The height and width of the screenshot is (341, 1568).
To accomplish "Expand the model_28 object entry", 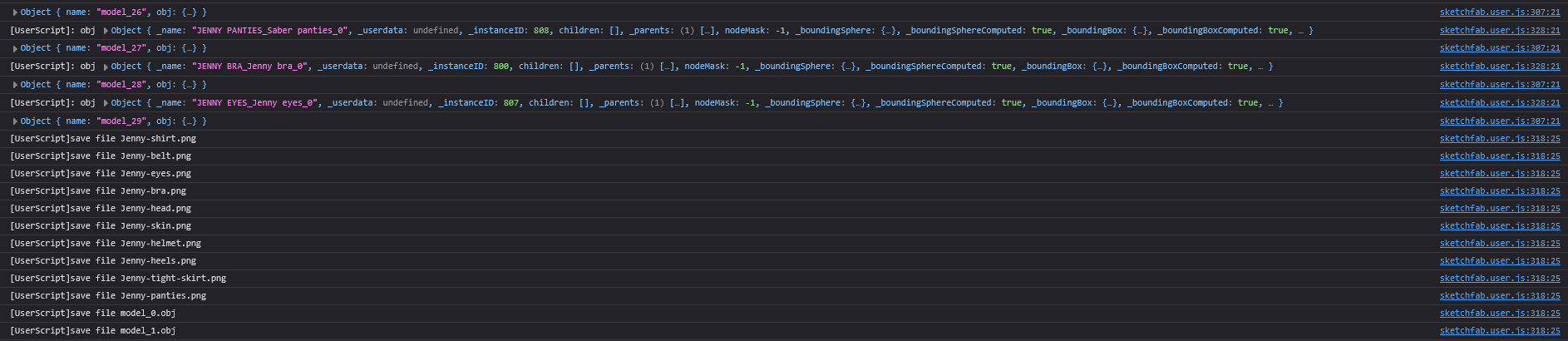I will (15, 85).
